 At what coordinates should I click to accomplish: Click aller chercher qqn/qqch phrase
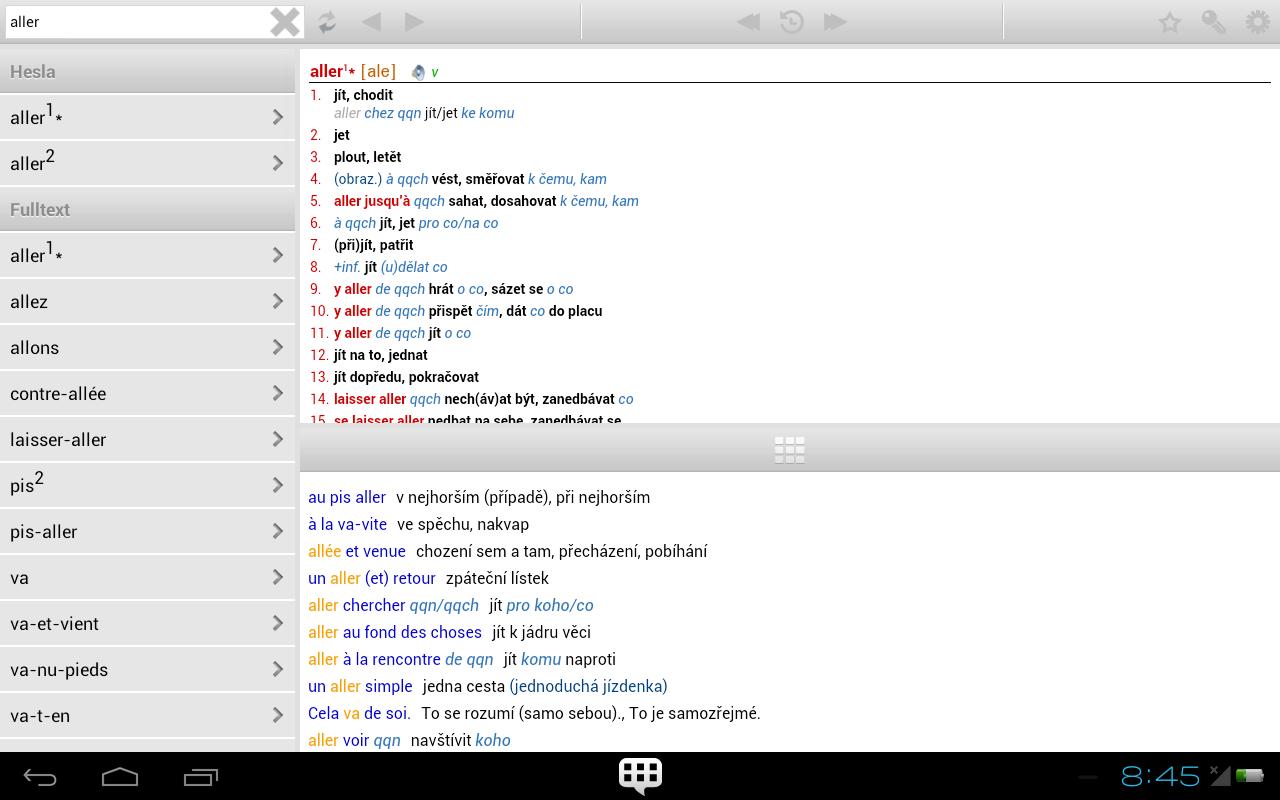pyautogui.click(x=393, y=605)
